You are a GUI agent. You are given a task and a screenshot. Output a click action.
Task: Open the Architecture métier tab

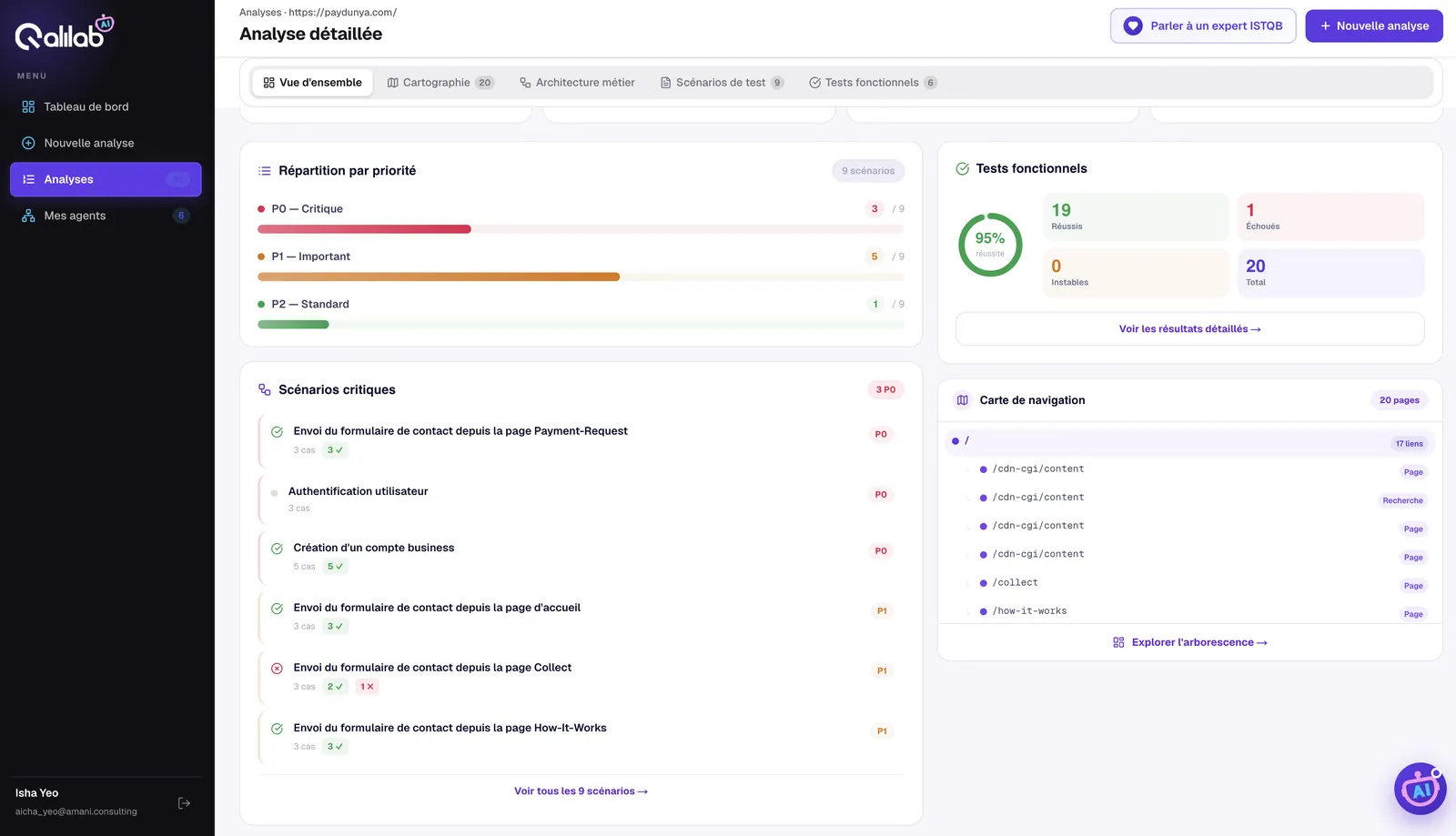577,83
